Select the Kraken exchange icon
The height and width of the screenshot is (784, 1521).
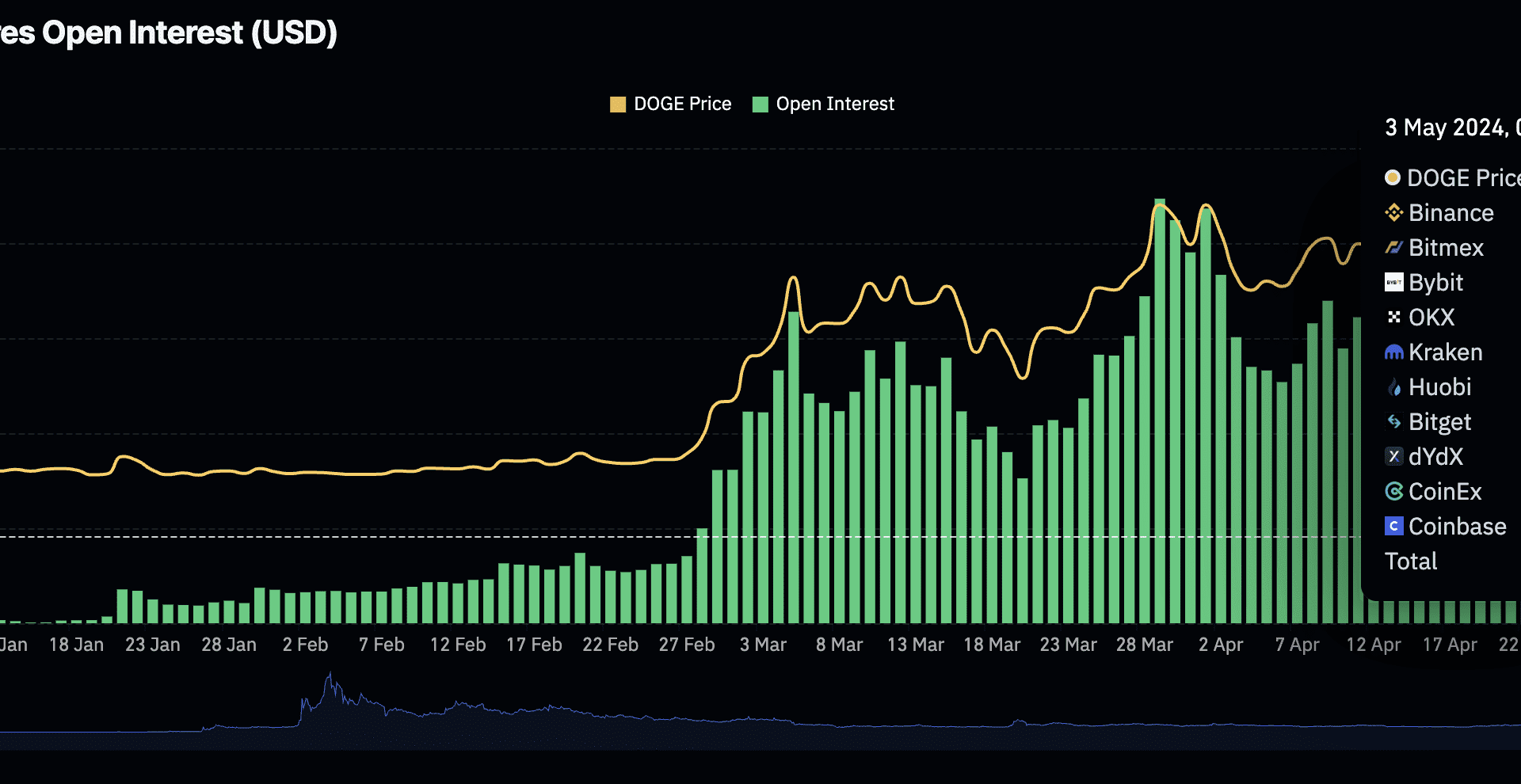coord(1392,352)
